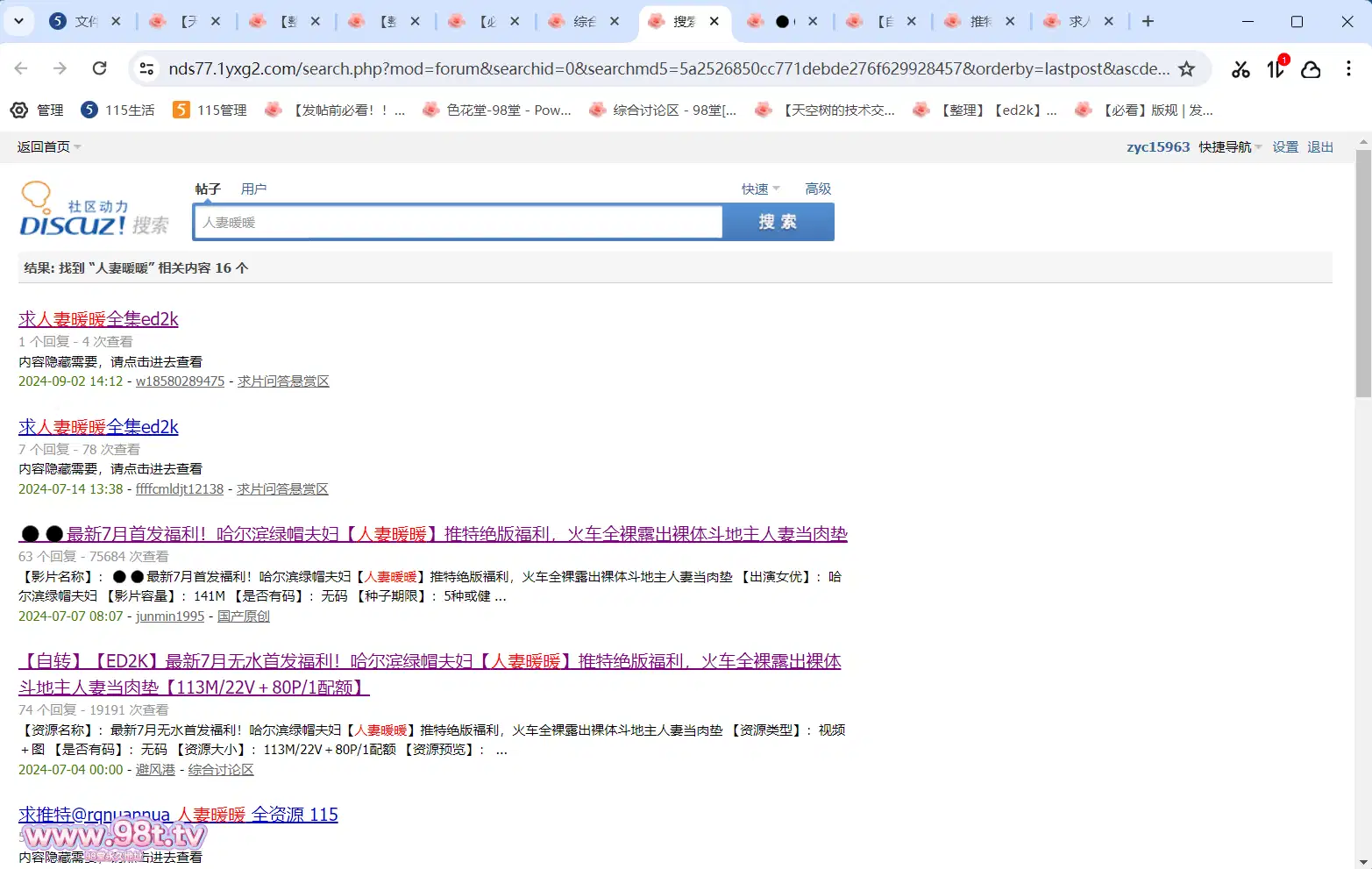Close the active 搜索 tab
The width and height of the screenshot is (1372, 869).
coord(714,21)
